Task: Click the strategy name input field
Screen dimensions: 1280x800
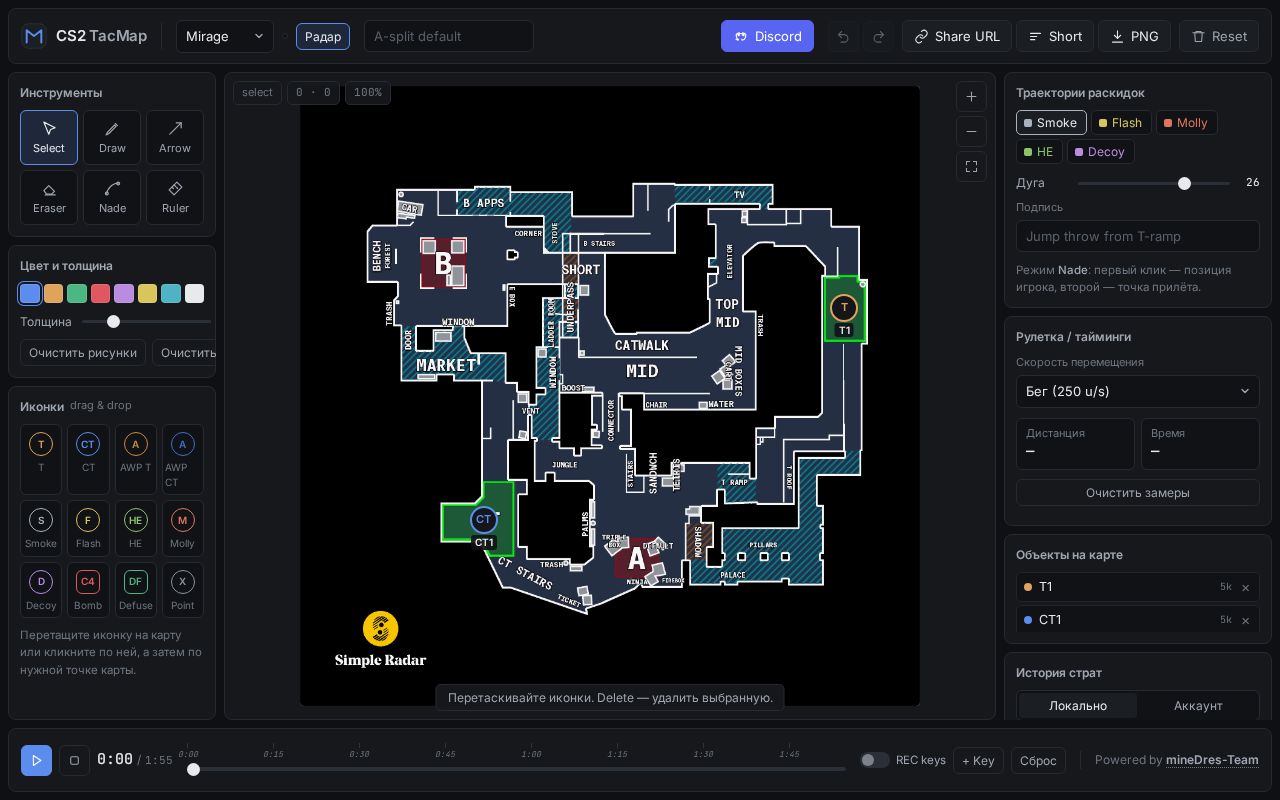Action: pyautogui.click(x=449, y=36)
